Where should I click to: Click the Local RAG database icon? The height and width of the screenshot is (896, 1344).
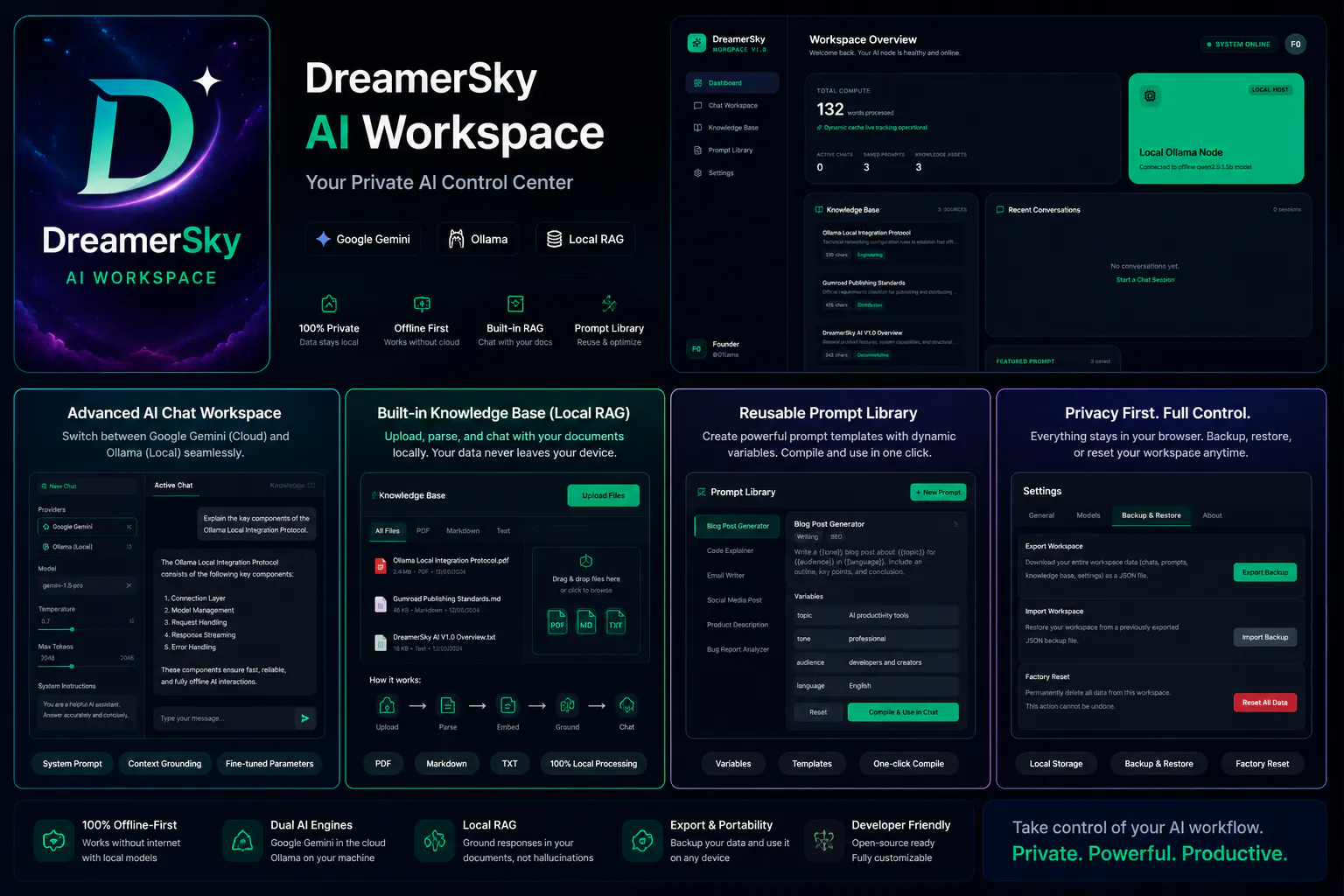(x=555, y=239)
